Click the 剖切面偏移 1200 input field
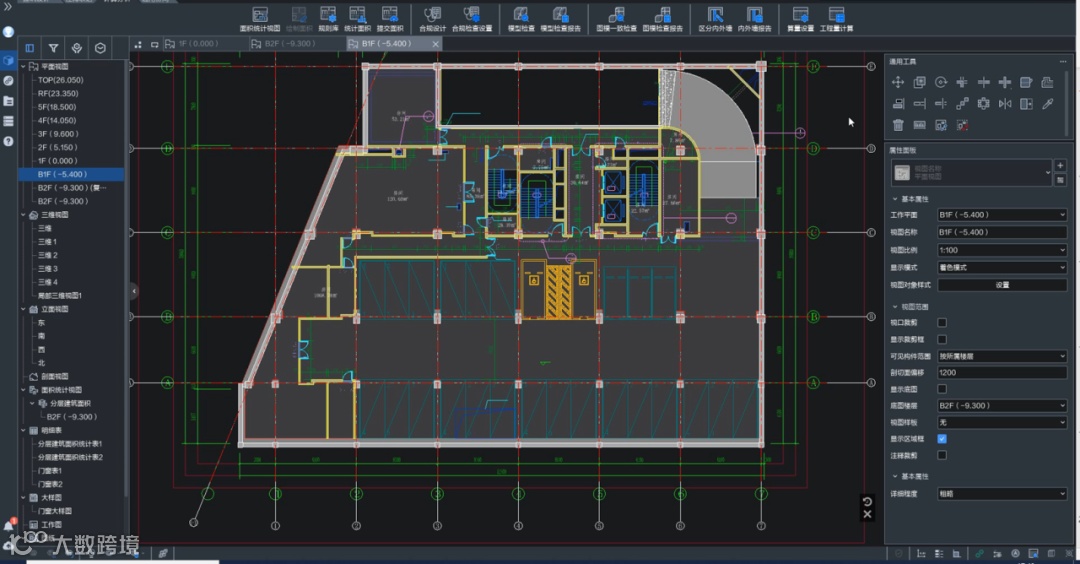Screen dimensions: 1080x564 click(x=1002, y=373)
